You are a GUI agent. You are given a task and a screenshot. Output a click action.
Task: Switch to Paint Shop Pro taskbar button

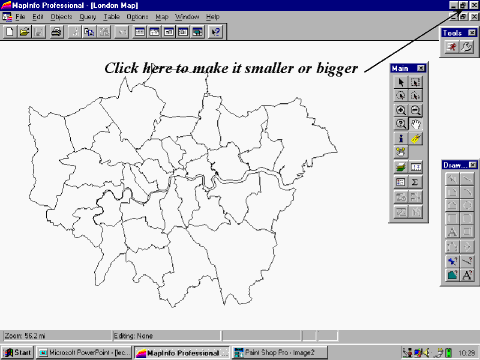[279, 352]
